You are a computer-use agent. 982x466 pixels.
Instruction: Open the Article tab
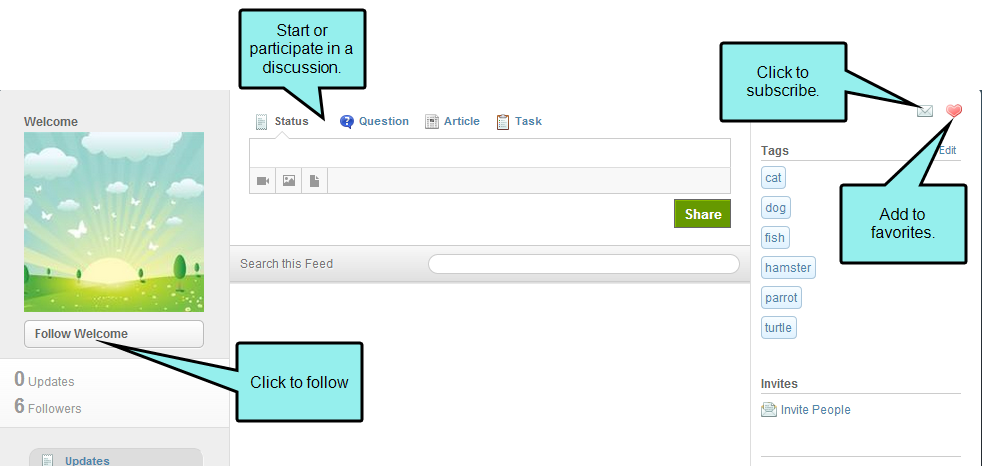click(452, 122)
